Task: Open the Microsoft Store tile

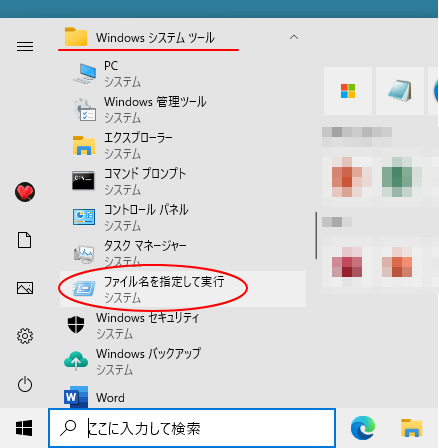Action: pyautogui.click(x=348, y=91)
